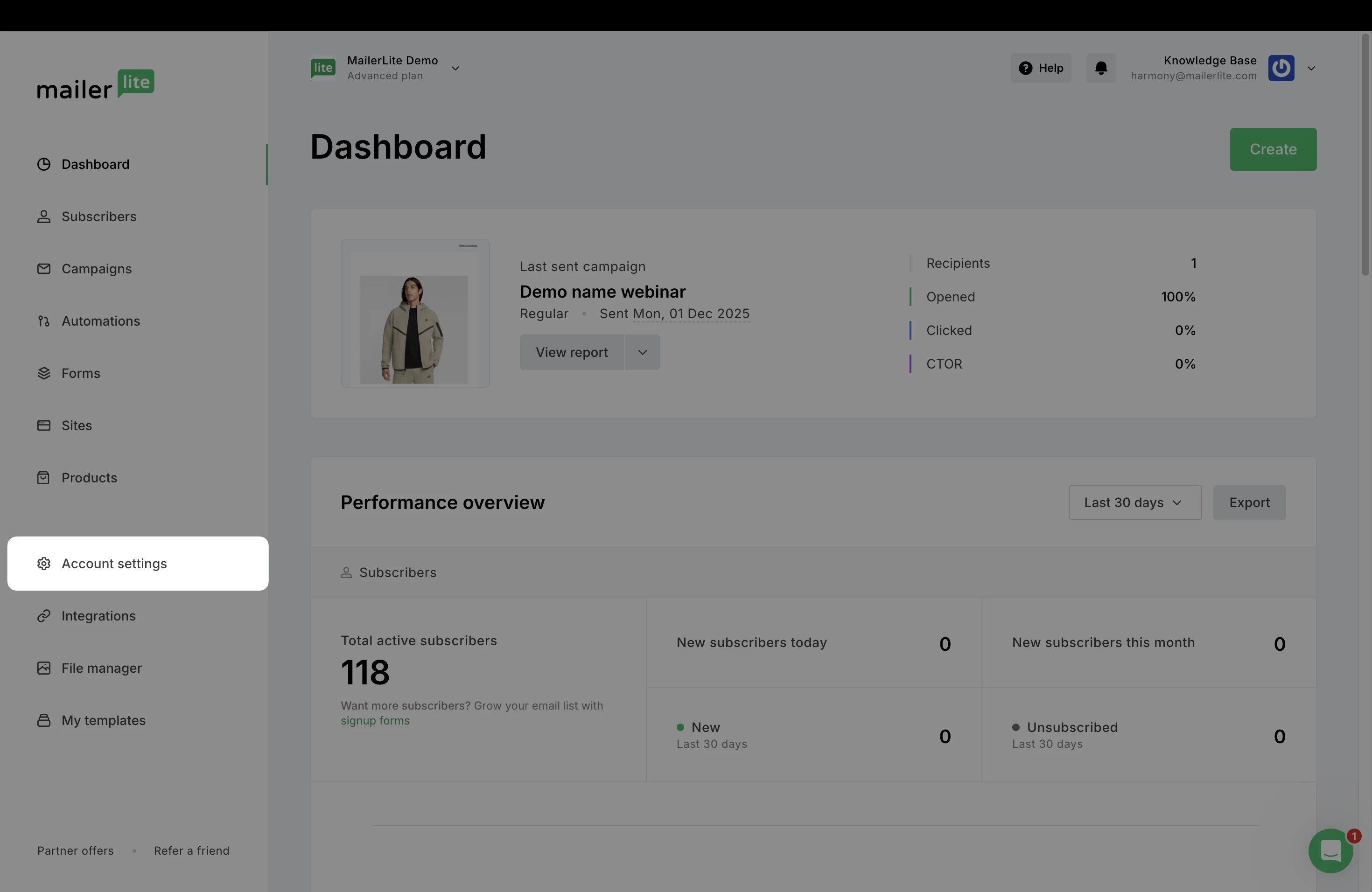Image resolution: width=1372 pixels, height=892 pixels.
Task: Click the mailerlite logo in the sidebar
Action: click(96, 85)
